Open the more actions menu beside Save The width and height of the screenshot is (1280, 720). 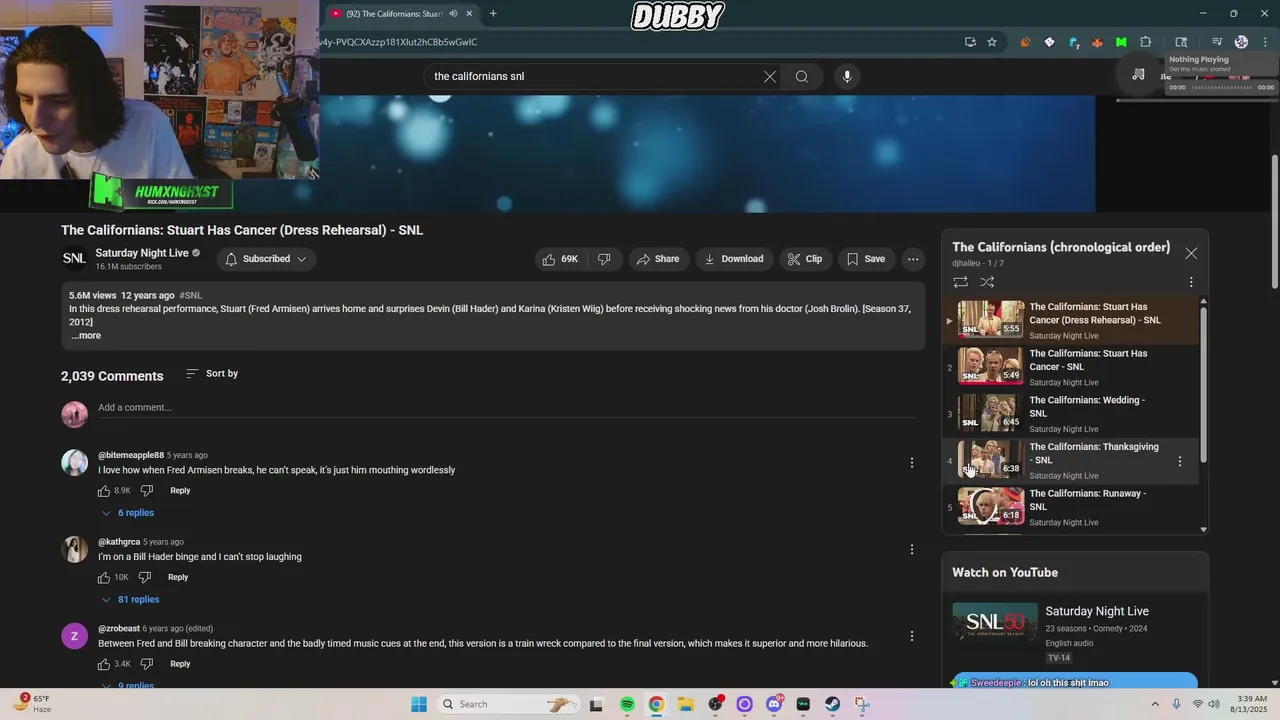coord(913,259)
